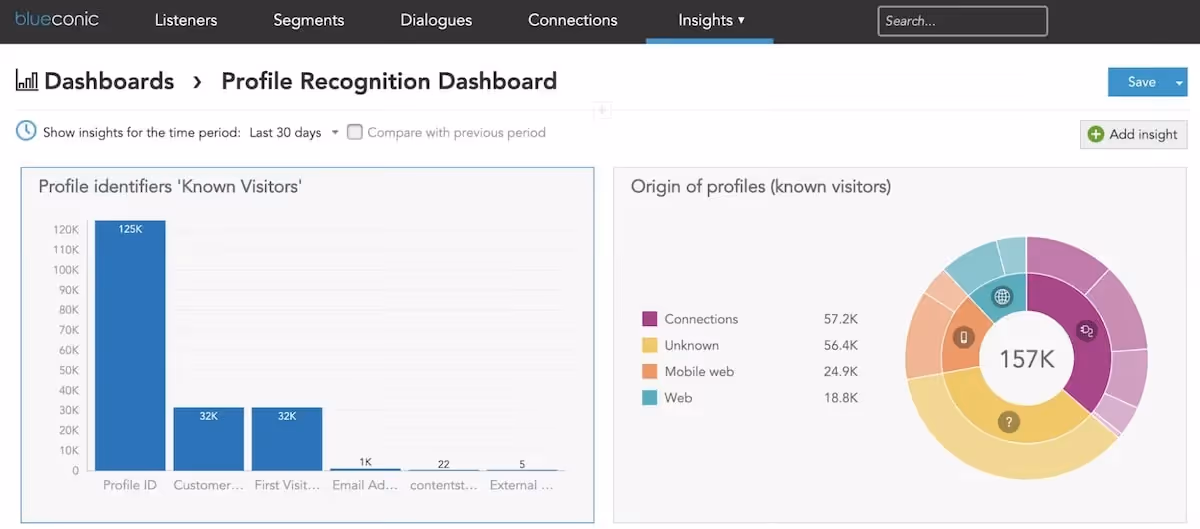The height and width of the screenshot is (529, 1200).
Task: Click the globe Web icon in donut
Action: (x=1002, y=296)
